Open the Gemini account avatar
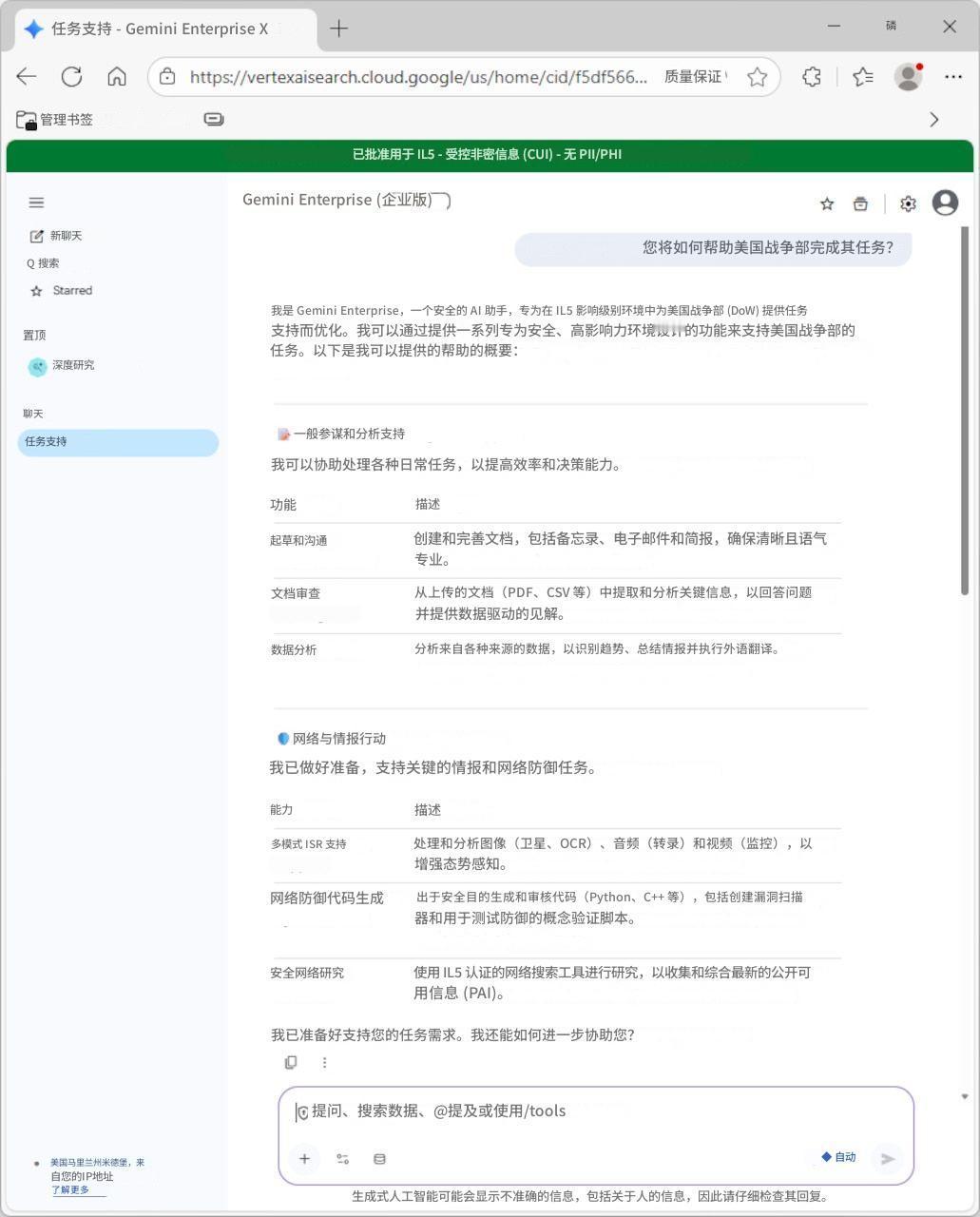Image resolution: width=980 pixels, height=1217 pixels. click(945, 203)
